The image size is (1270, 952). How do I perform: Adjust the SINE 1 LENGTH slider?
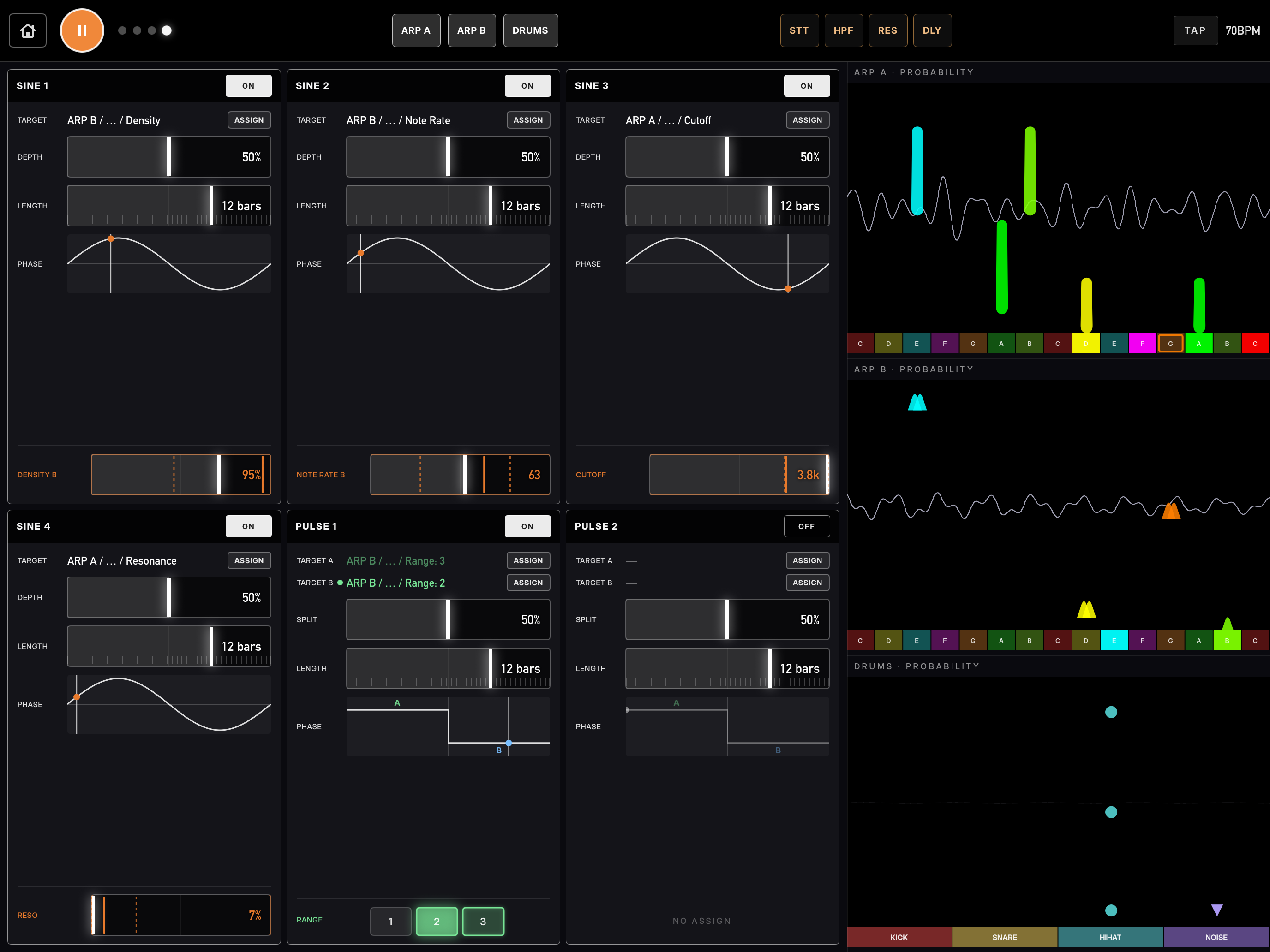(169, 205)
